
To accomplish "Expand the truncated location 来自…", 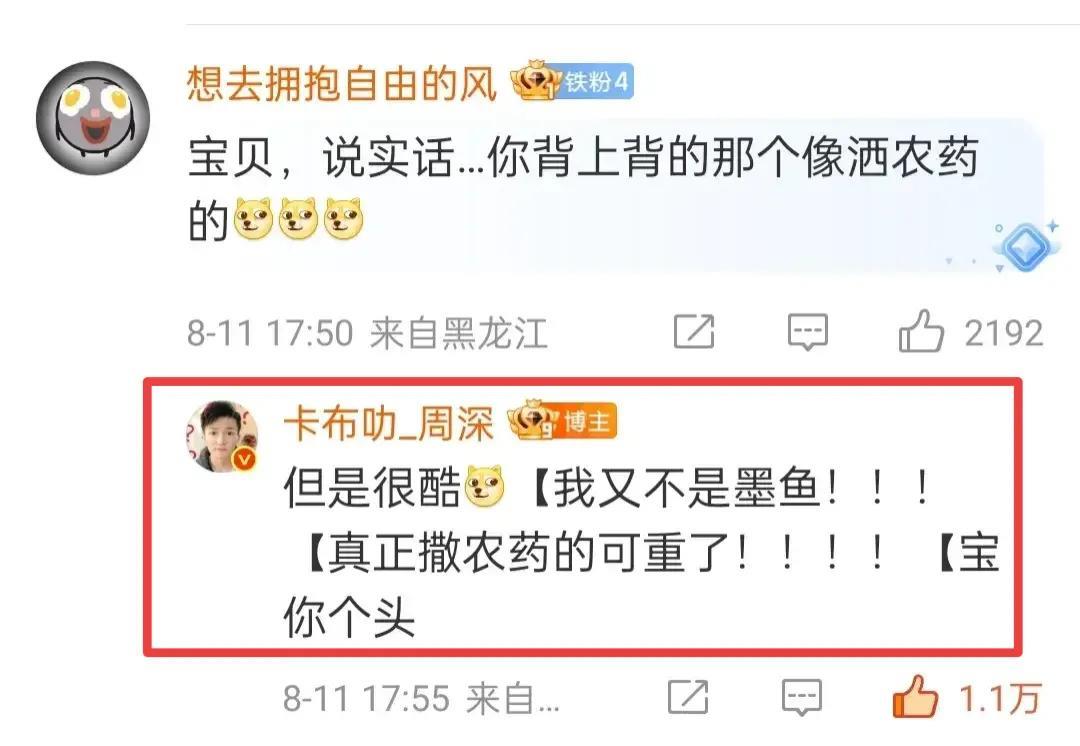I will click(512, 698).
